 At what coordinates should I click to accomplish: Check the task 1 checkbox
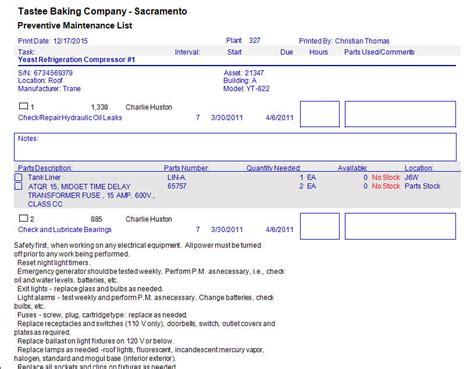23,106
